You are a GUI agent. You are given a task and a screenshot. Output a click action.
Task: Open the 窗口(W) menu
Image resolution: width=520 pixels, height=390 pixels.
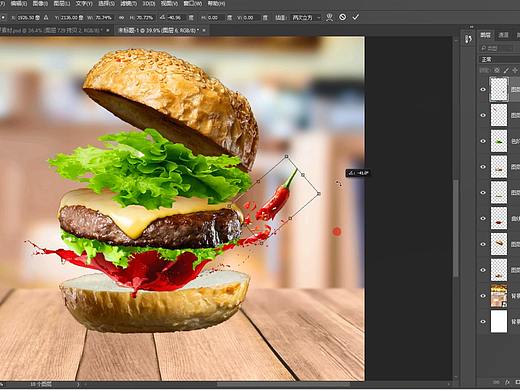pos(193,4)
